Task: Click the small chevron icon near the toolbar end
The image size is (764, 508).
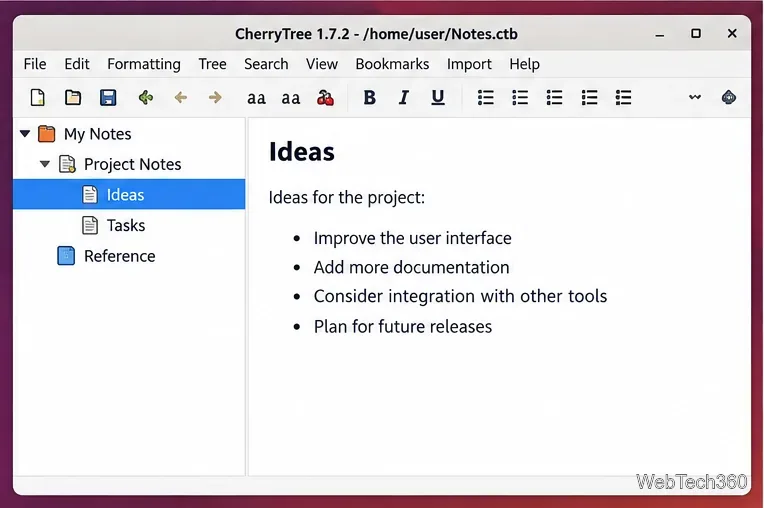Action: (x=695, y=97)
